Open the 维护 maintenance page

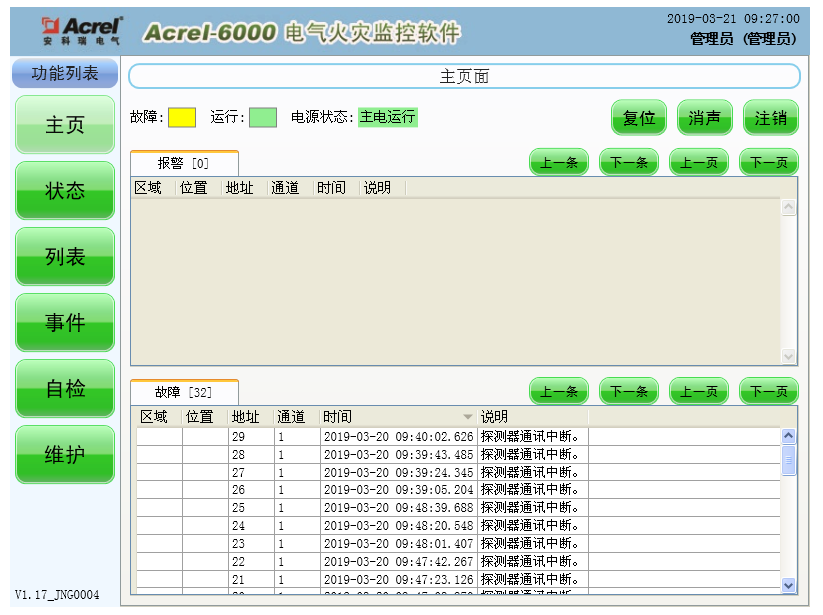coord(65,455)
